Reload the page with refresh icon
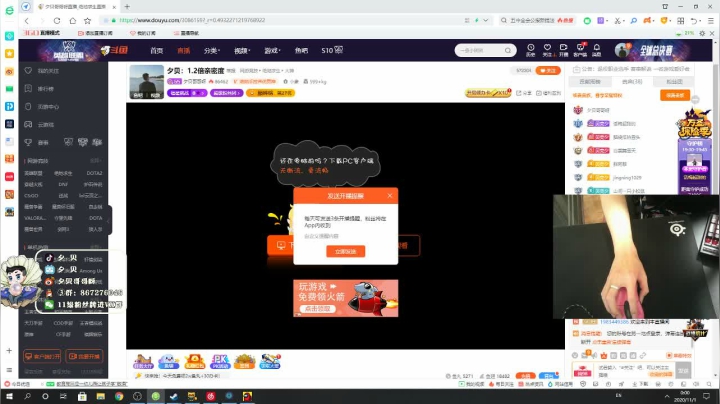This screenshot has height=404, width=720. coord(57,21)
